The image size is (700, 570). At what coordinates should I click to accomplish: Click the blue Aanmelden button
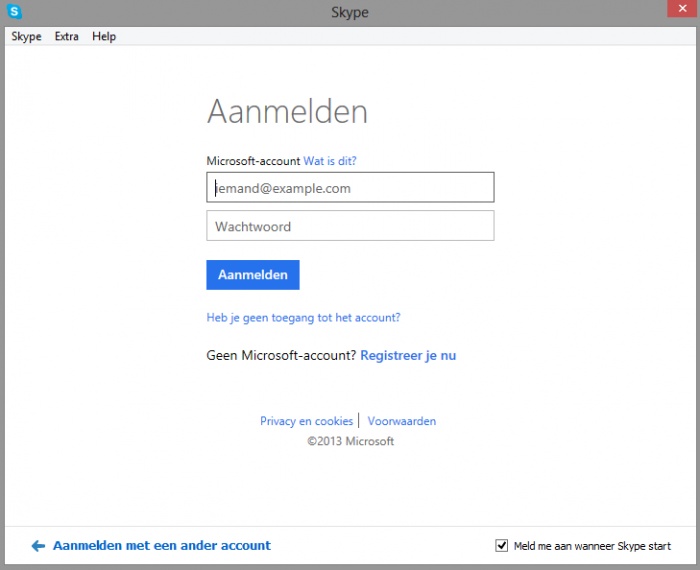click(x=253, y=275)
